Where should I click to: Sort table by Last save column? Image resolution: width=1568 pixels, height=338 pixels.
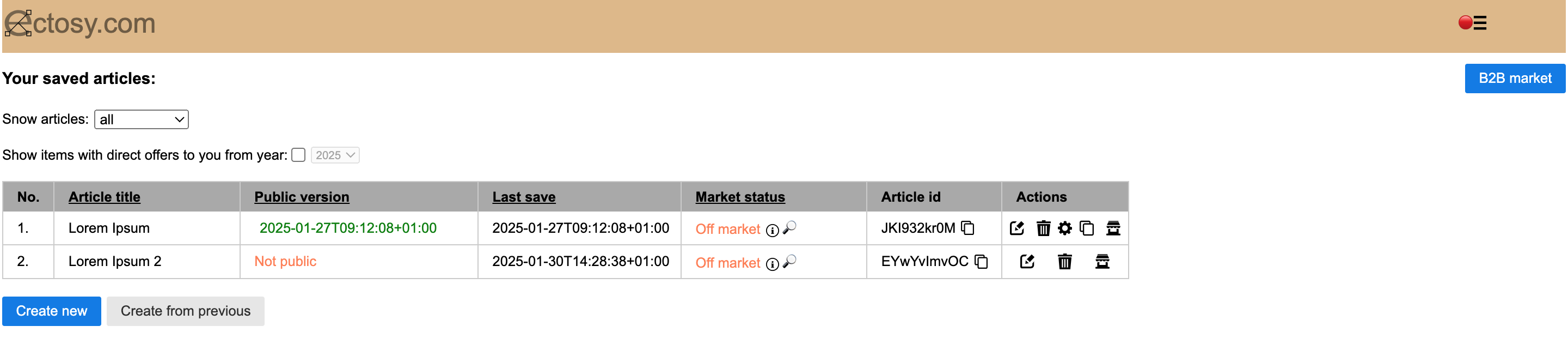(523, 197)
